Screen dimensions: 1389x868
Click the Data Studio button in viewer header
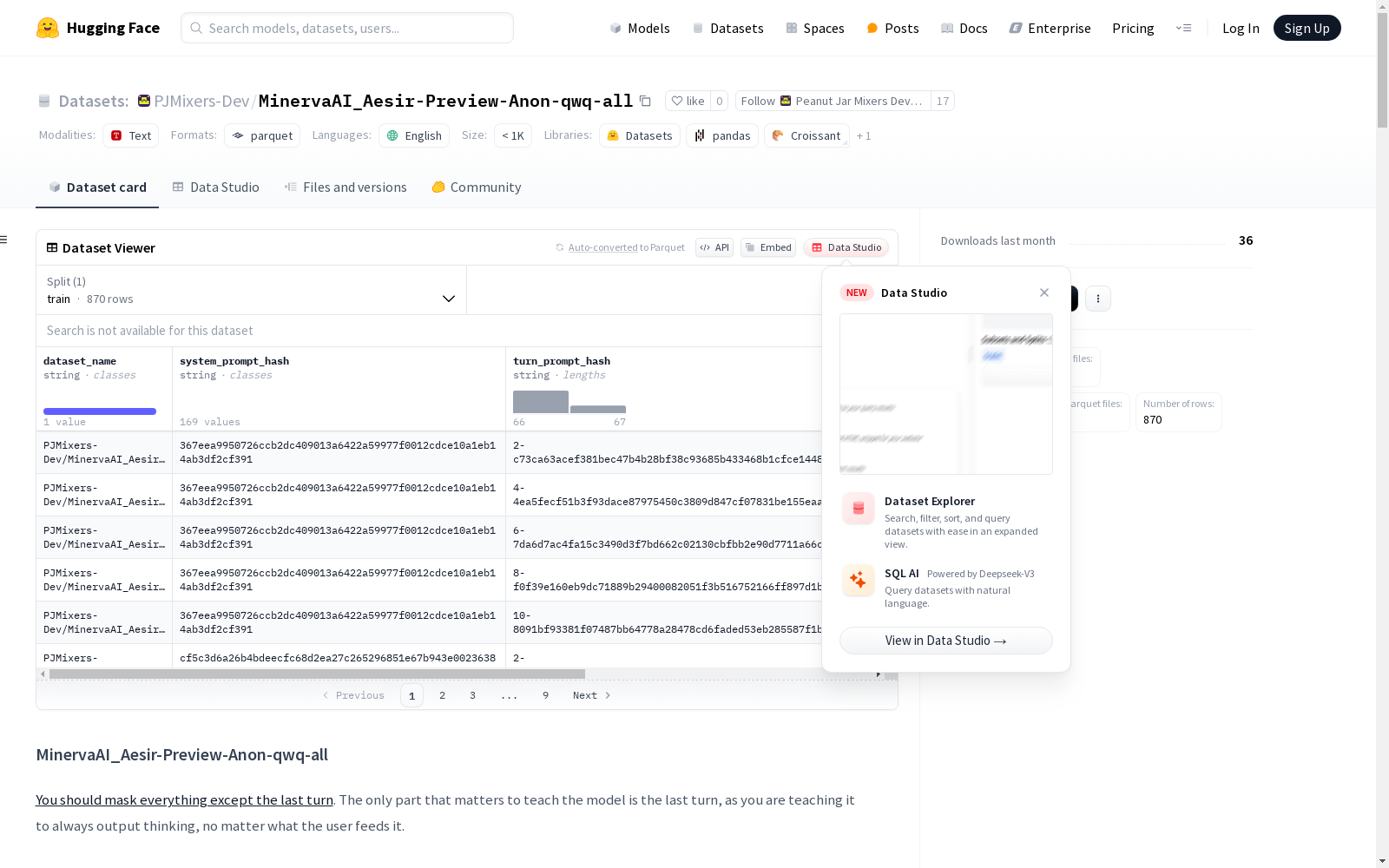846,247
